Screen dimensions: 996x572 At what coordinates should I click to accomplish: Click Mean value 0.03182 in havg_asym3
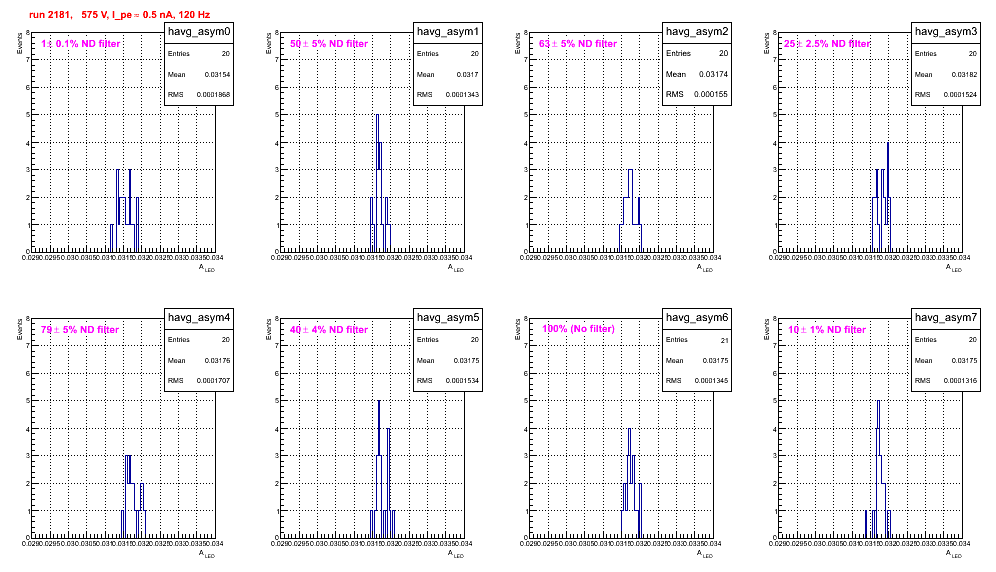point(964,74)
